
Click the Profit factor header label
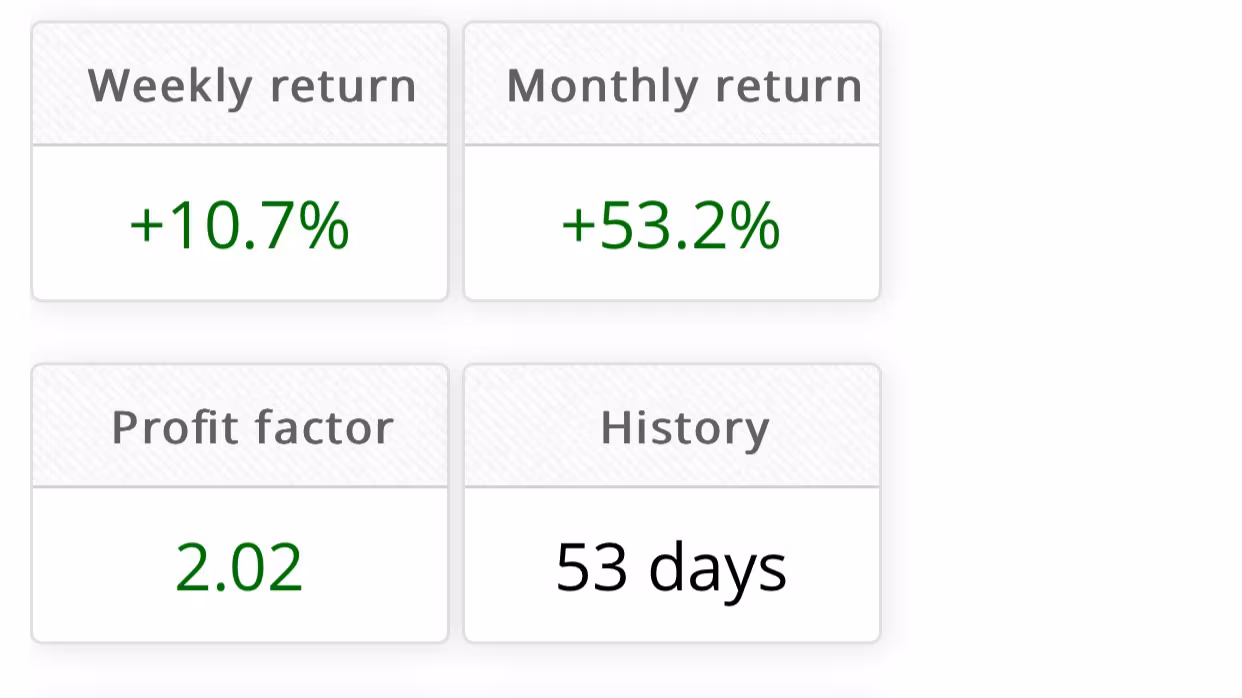pyautogui.click(x=252, y=428)
